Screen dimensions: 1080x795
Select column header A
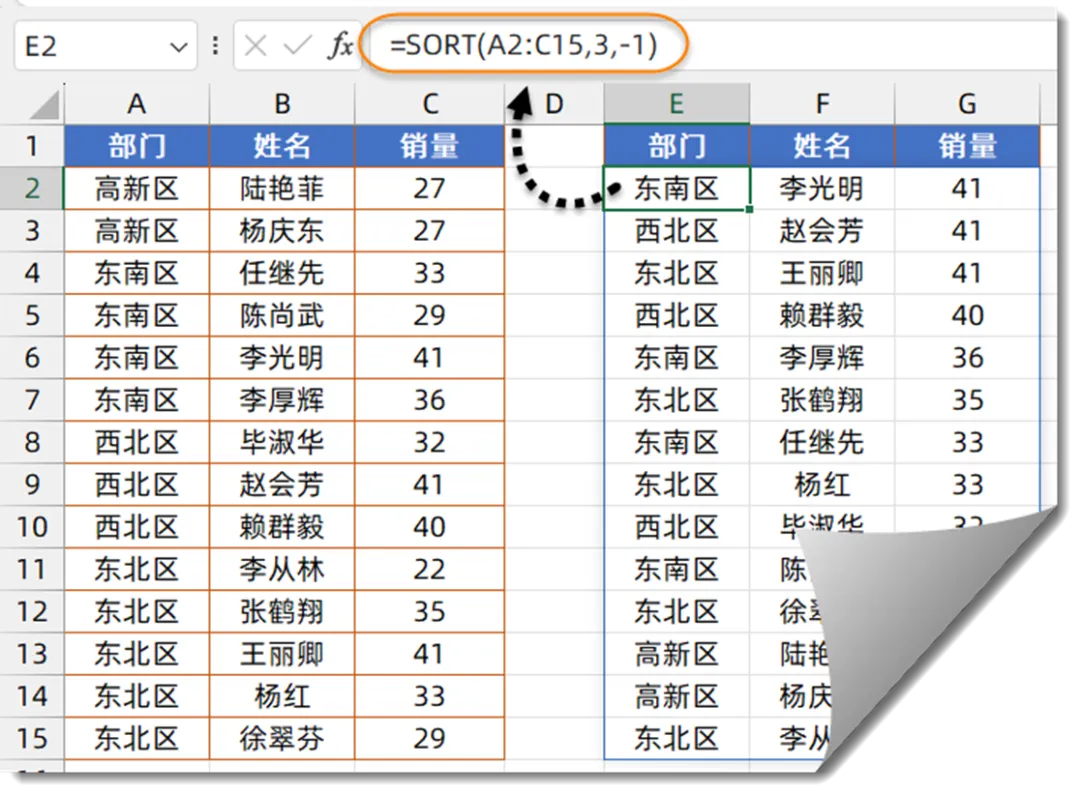tap(136, 103)
